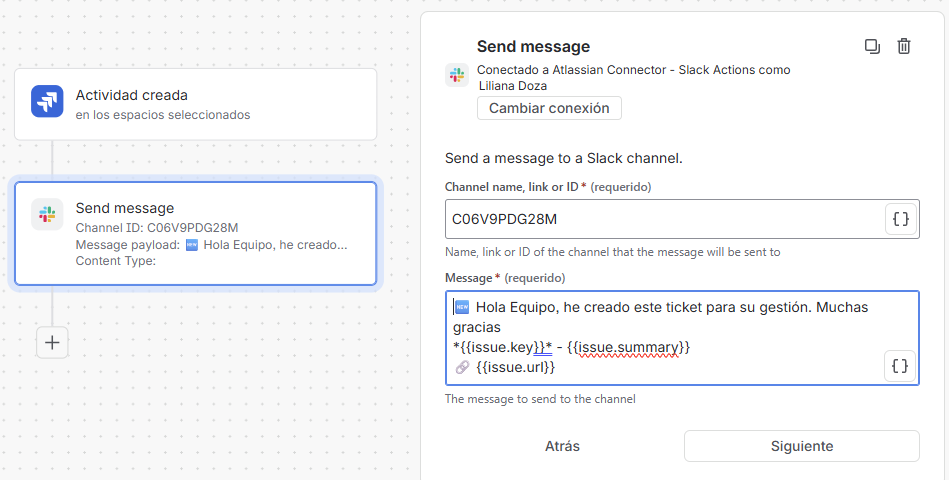Click 'Liliana Doza' connection user name
Viewport: 949px width, 480px height.
coord(513,86)
